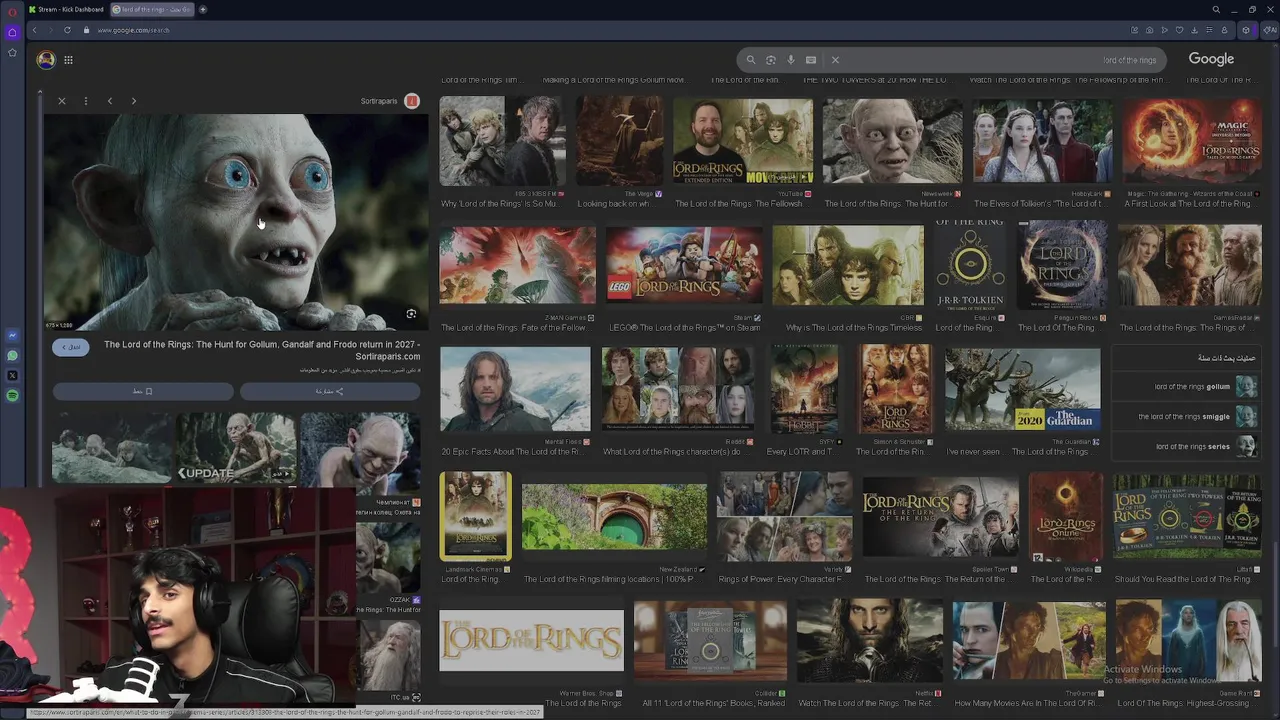Image resolution: width=1280 pixels, height=720 pixels.
Task: Select related search lord of the rings gollum
Action: pos(1205,387)
